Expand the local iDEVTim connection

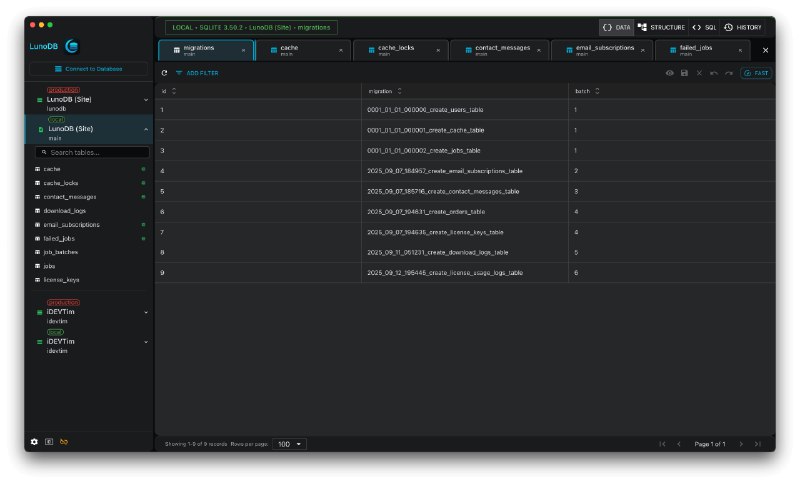[x=146, y=342]
